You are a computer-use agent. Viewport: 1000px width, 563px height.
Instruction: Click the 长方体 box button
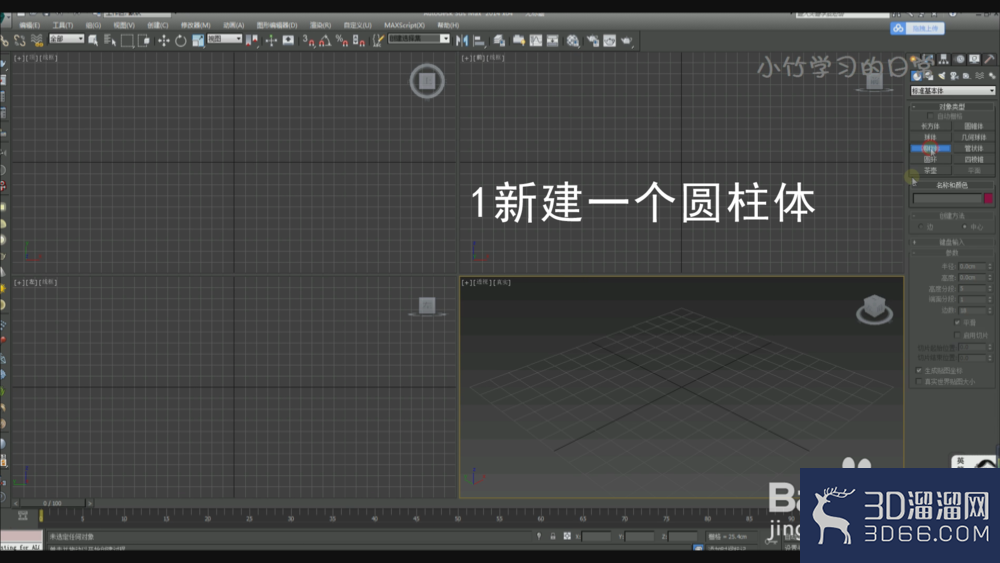pos(930,126)
